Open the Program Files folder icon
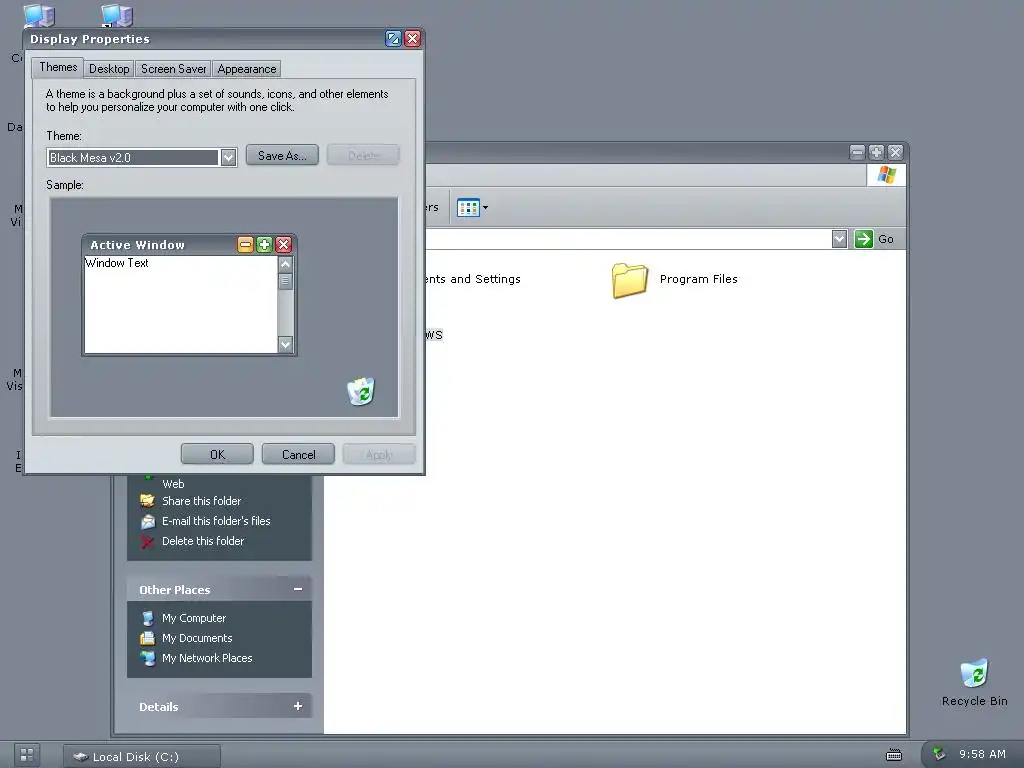The width and height of the screenshot is (1024, 768). tap(630, 280)
